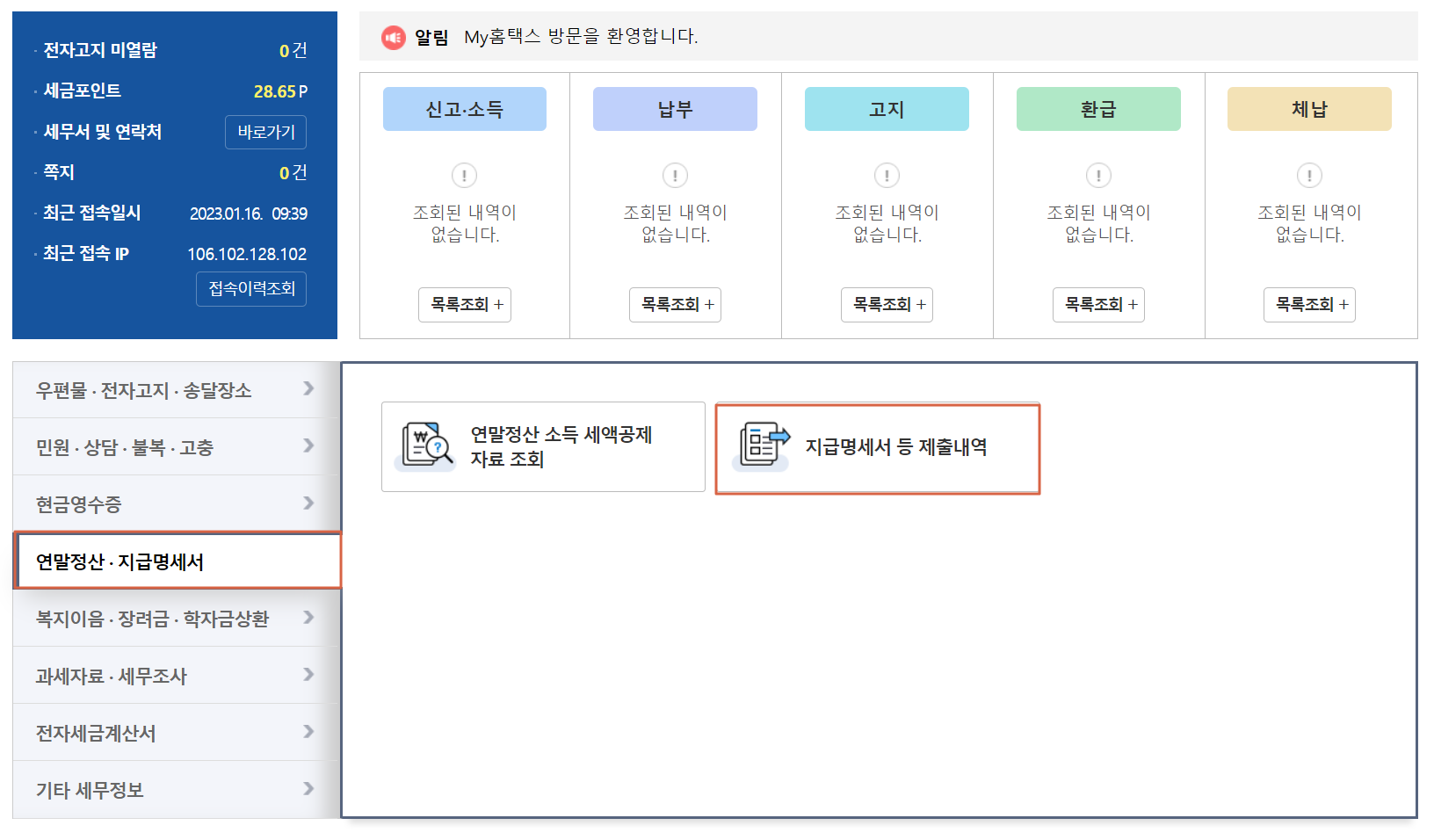1434x840 pixels.
Task: Select the 신고·소득 category header
Action: (465, 109)
